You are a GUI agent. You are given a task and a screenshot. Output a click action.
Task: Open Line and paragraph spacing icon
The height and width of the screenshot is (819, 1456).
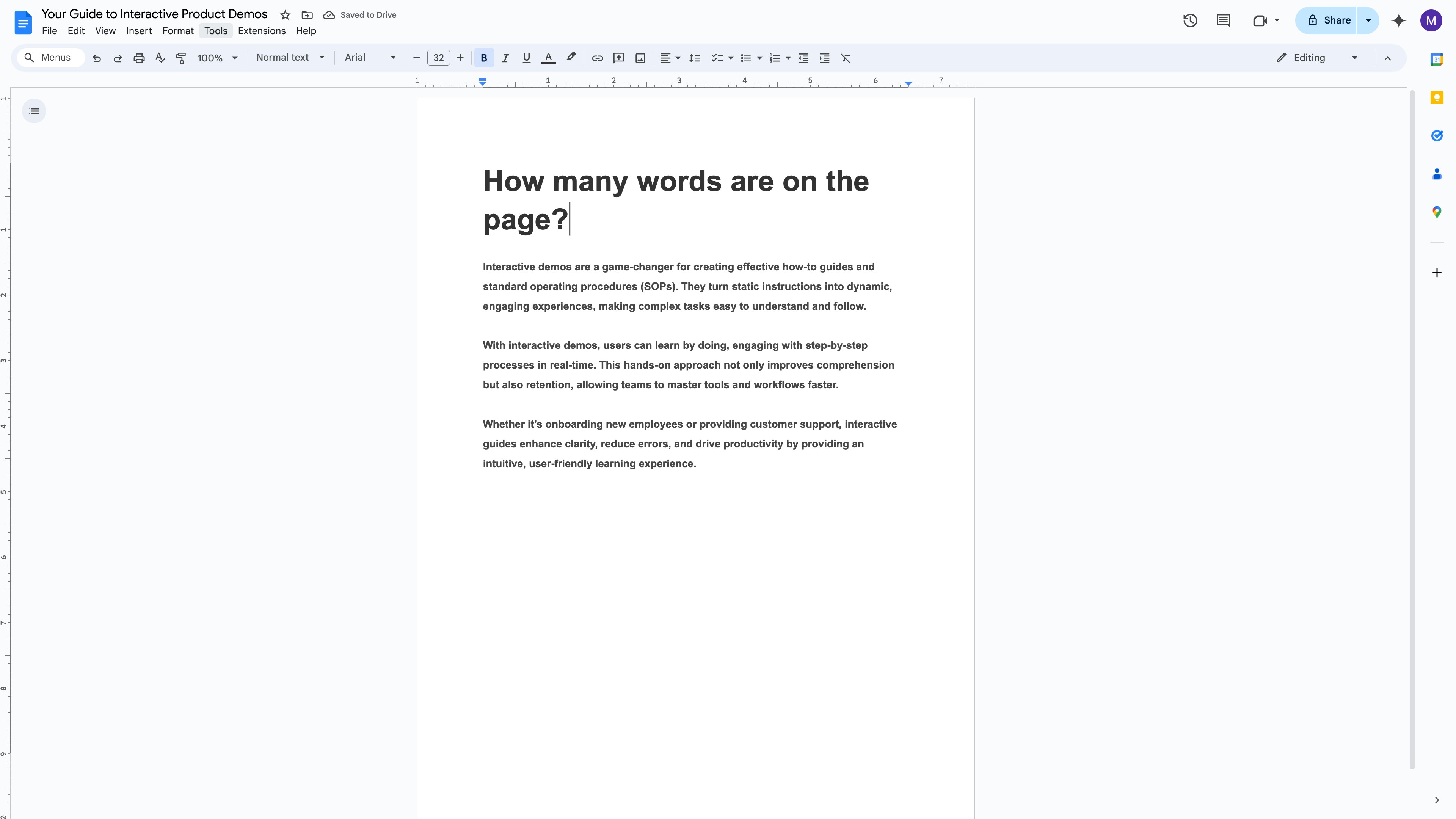(x=695, y=58)
